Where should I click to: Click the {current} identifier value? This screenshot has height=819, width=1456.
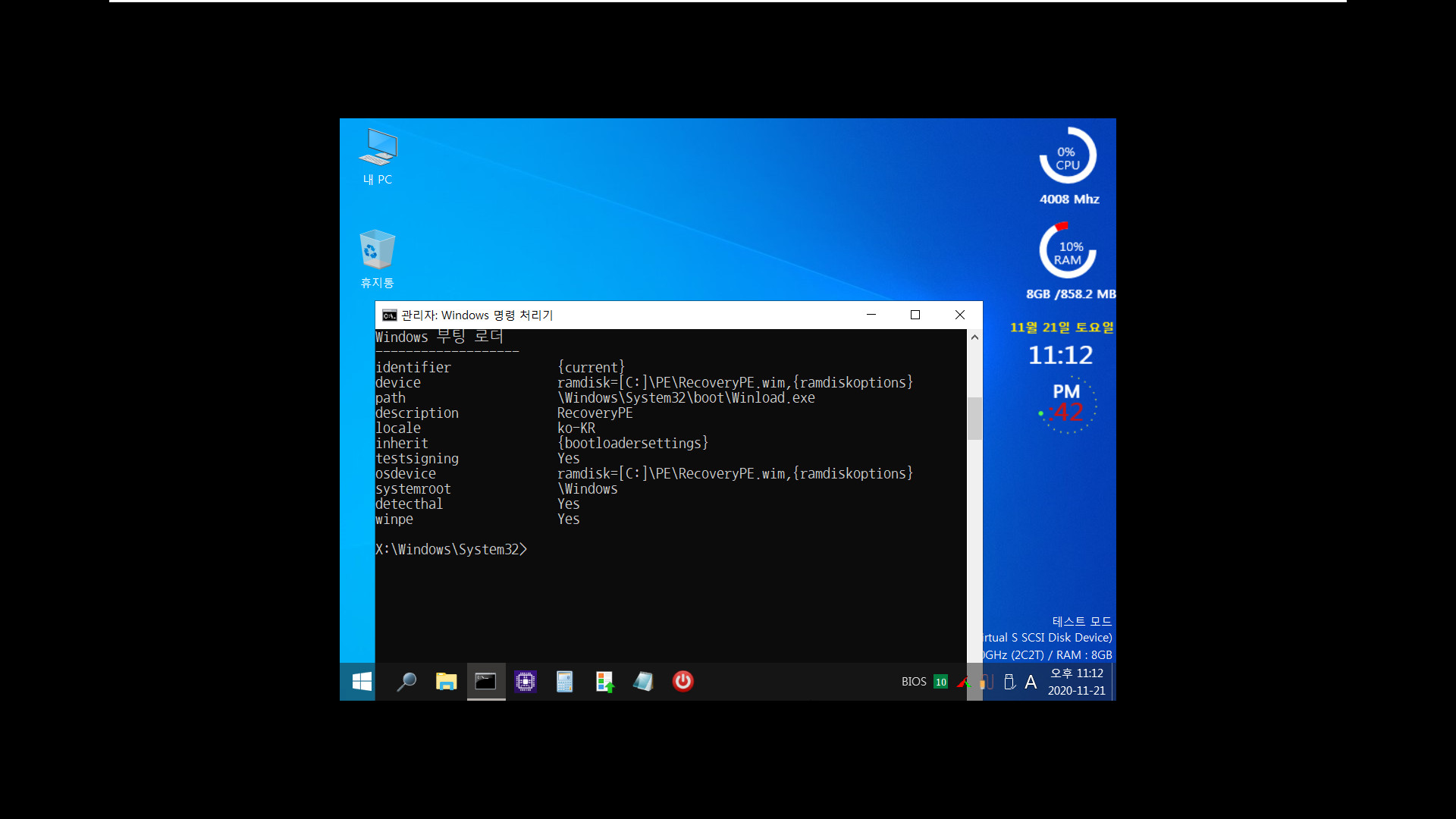point(591,368)
